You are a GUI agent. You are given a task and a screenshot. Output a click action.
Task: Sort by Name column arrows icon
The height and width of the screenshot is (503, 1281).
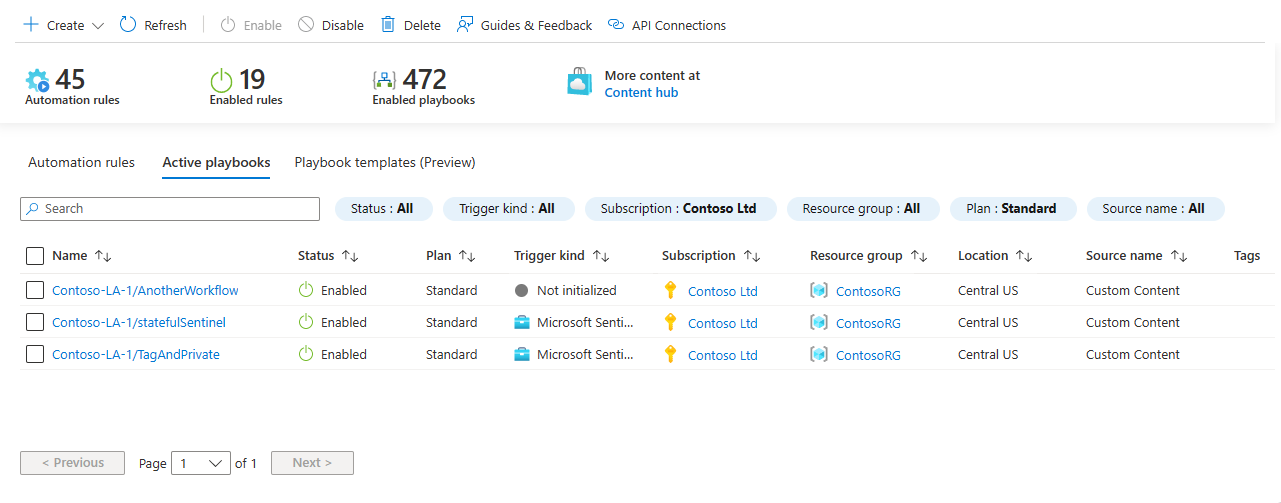pos(103,256)
